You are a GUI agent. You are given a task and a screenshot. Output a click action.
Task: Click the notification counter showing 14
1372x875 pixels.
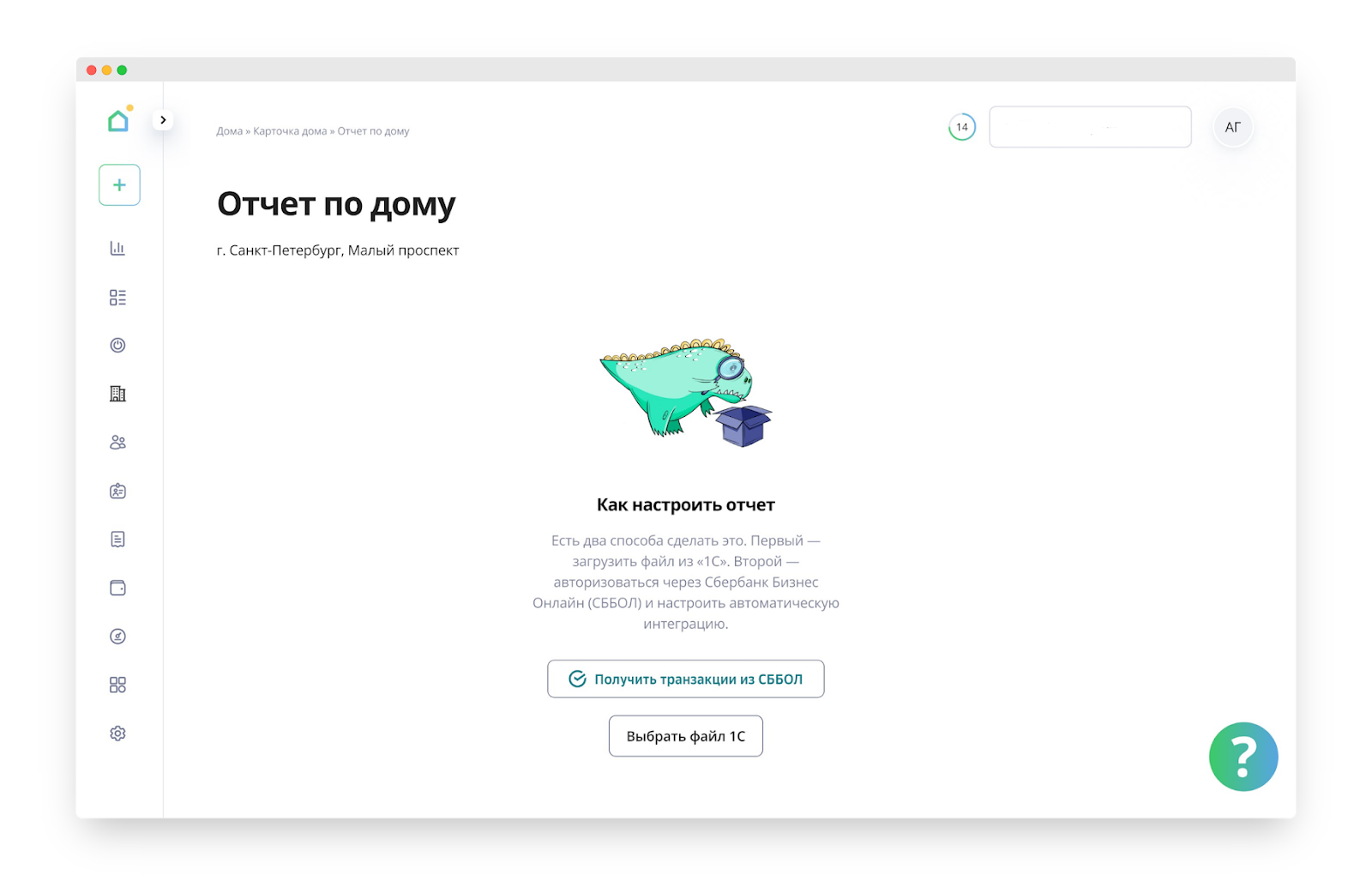tap(962, 127)
